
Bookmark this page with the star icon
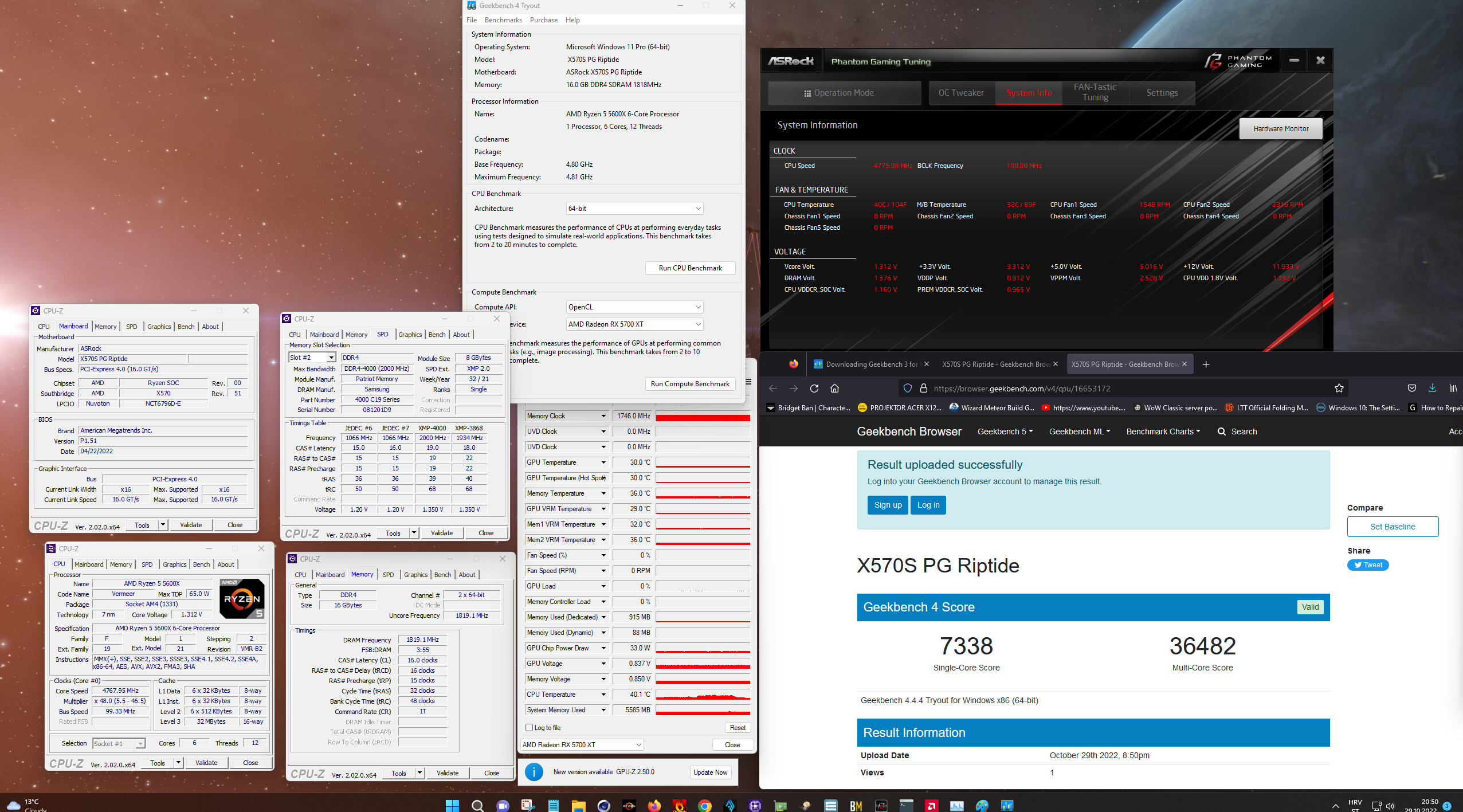(x=1339, y=389)
